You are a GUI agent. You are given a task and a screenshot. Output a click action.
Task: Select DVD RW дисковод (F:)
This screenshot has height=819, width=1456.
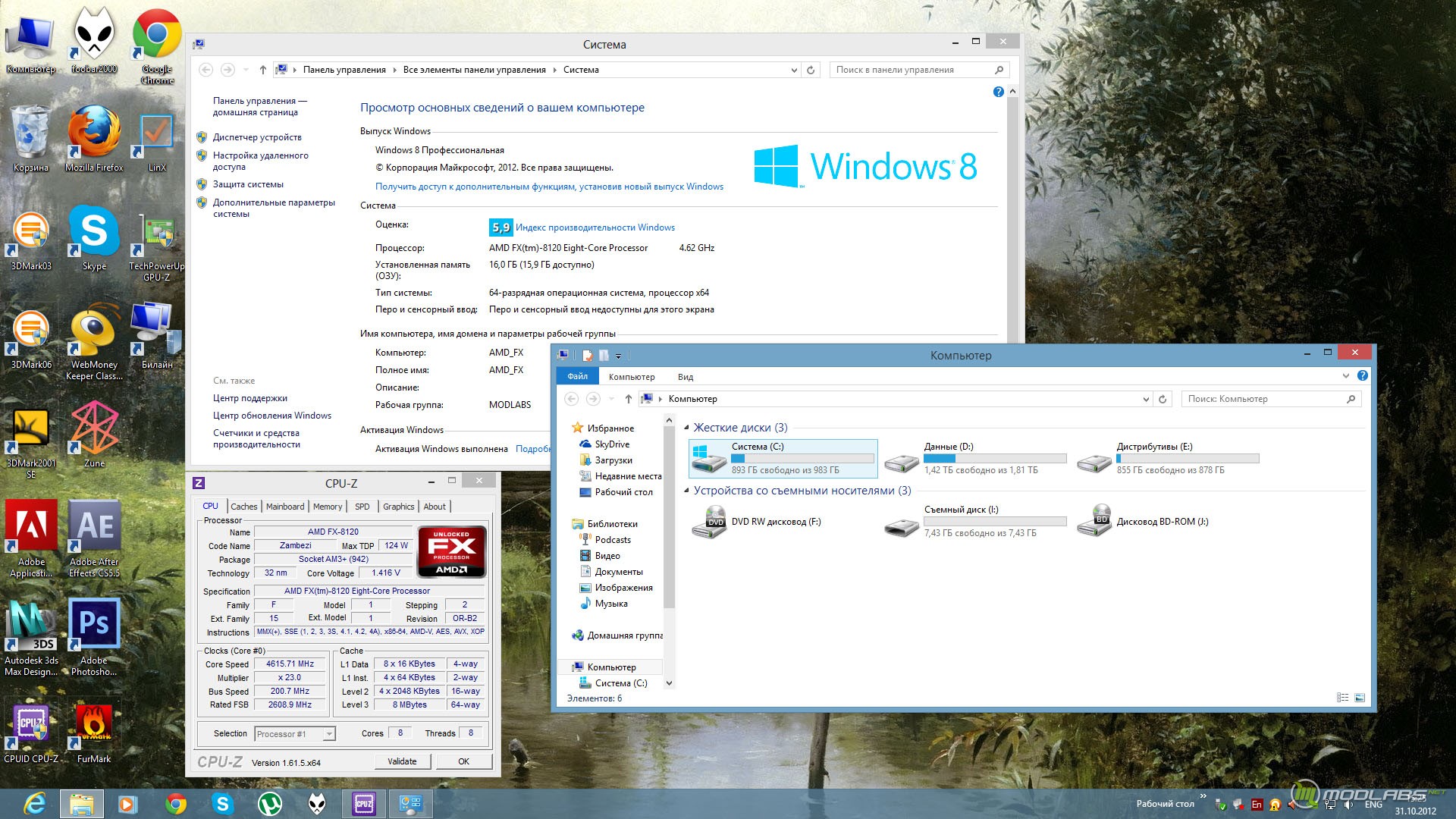click(758, 522)
